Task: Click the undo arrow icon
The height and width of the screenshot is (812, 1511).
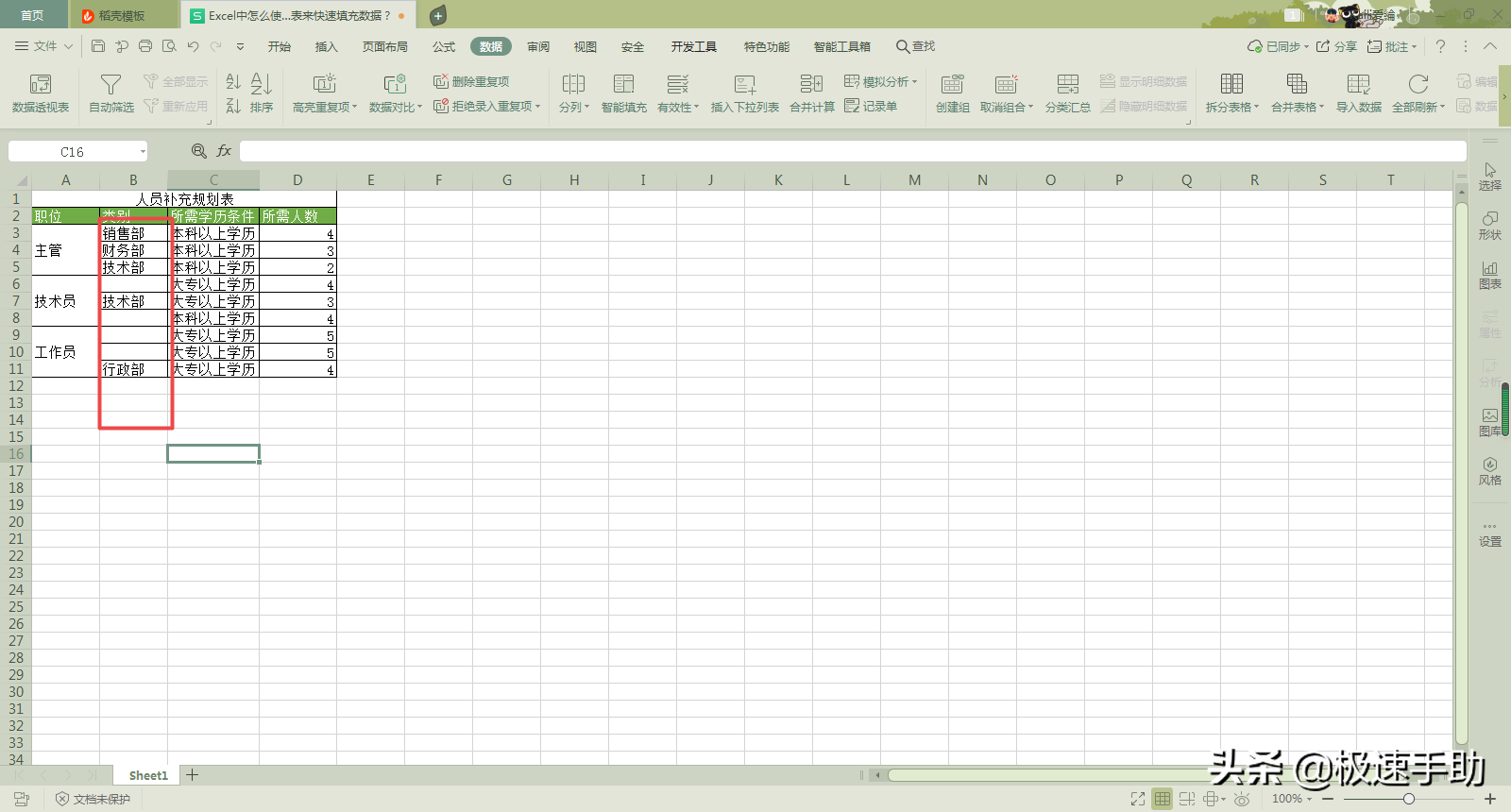Action: [193, 46]
